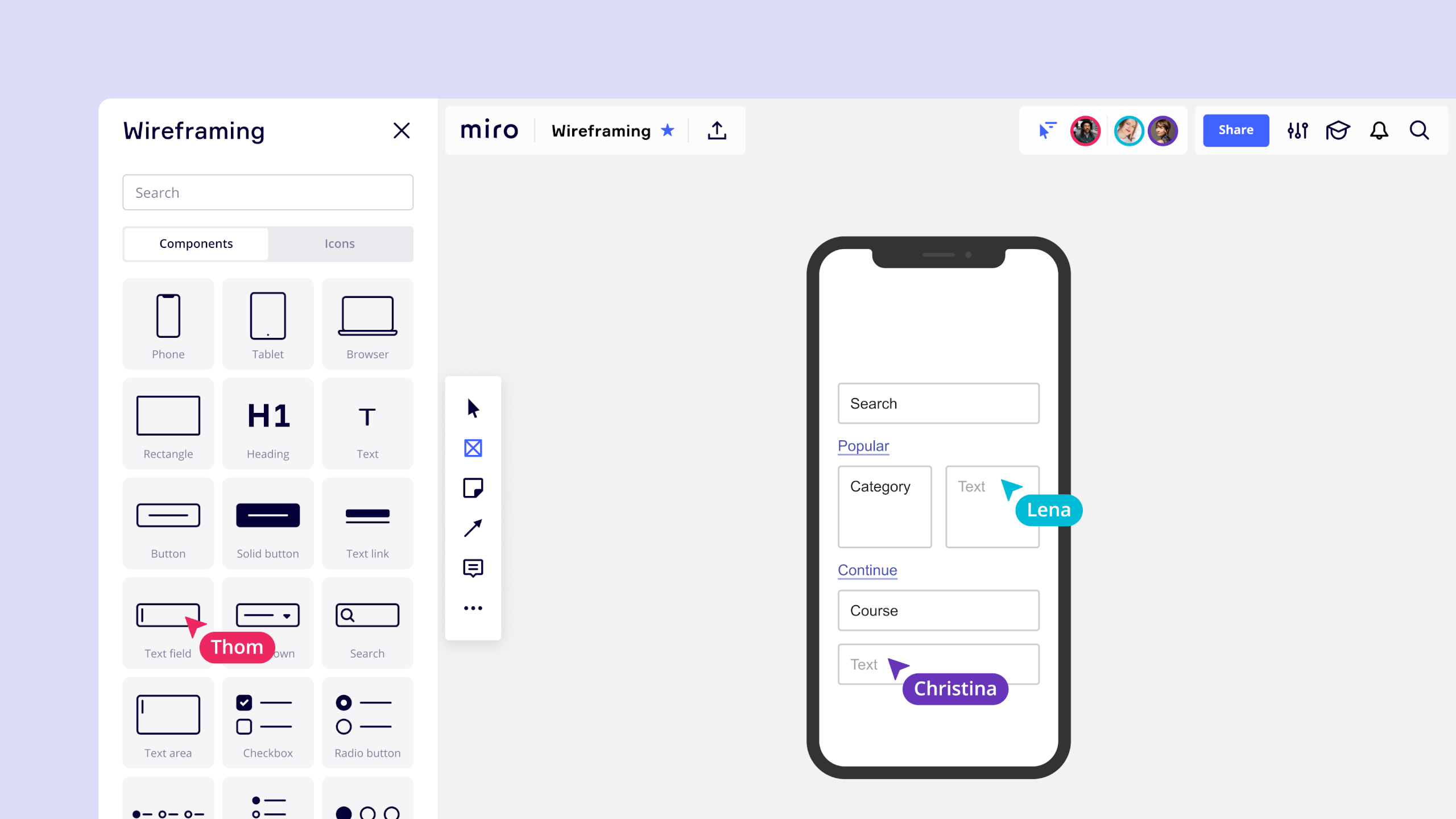Select the connector/arrow draw tool
Image resolution: width=1456 pixels, height=819 pixels.
[x=473, y=528]
